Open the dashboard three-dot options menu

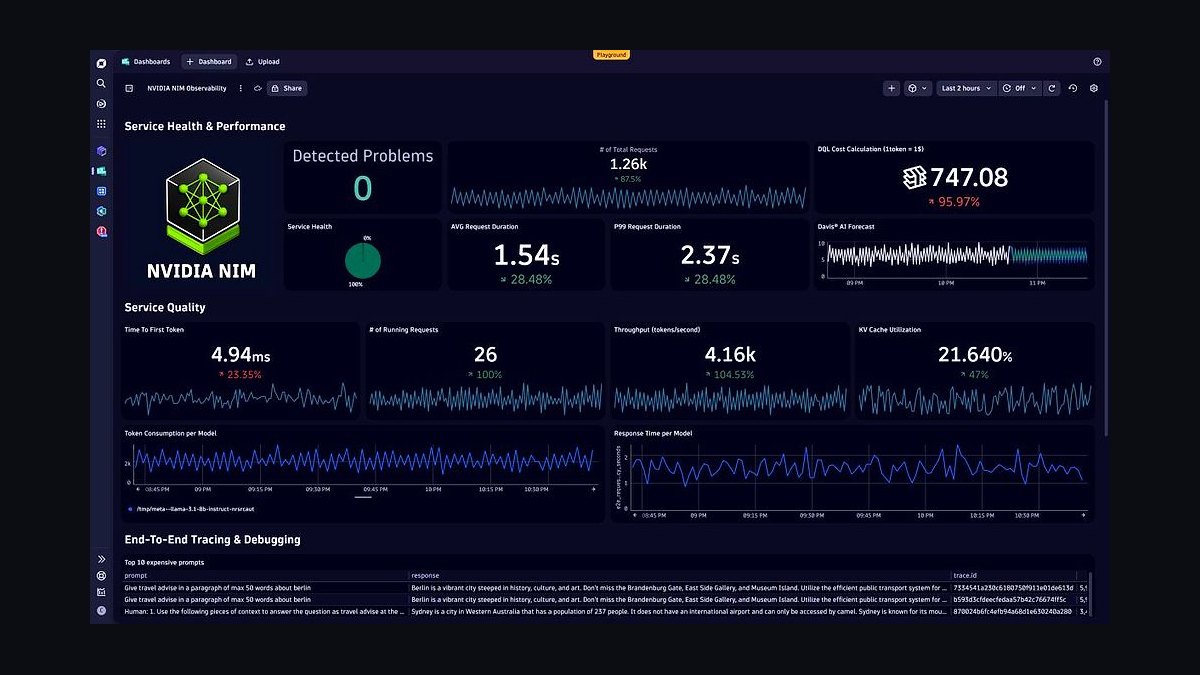(240, 88)
